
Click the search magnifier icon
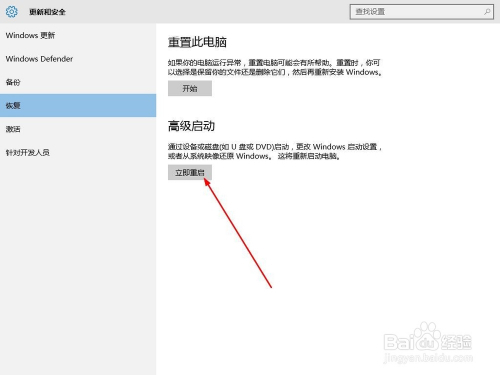click(487, 12)
